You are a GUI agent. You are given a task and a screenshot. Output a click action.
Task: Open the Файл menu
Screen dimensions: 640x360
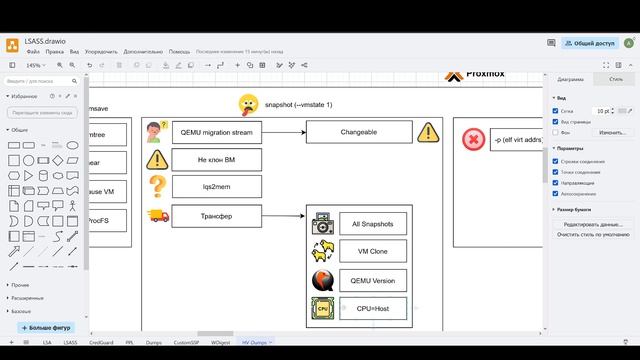(x=33, y=52)
